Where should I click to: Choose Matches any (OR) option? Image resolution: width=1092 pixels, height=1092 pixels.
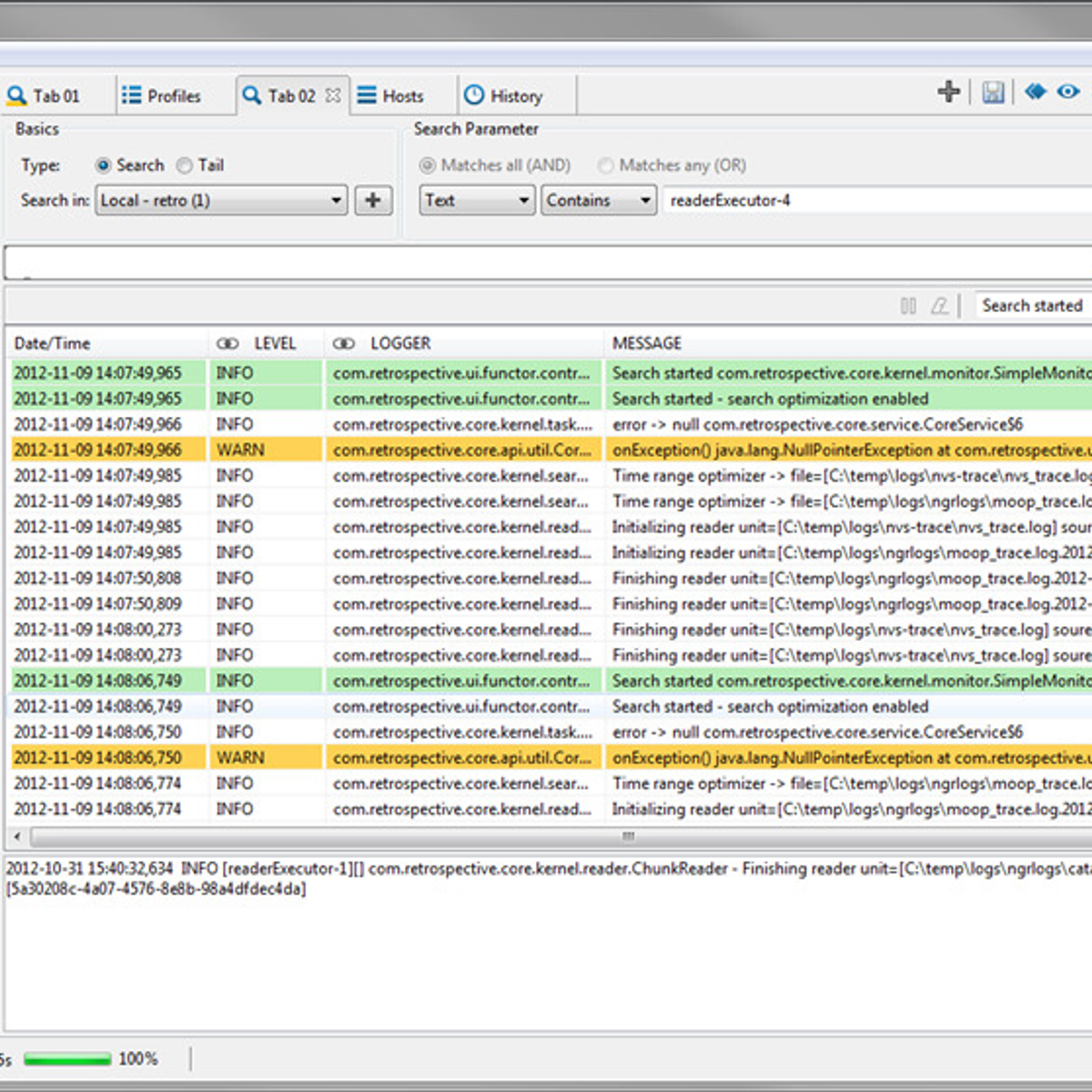tap(605, 166)
